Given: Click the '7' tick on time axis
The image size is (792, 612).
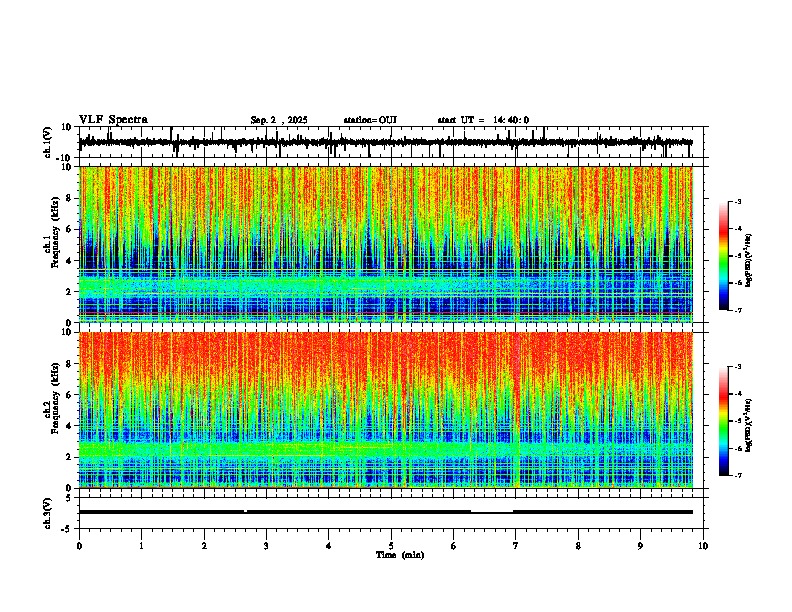Looking at the screenshot, I should [516, 546].
